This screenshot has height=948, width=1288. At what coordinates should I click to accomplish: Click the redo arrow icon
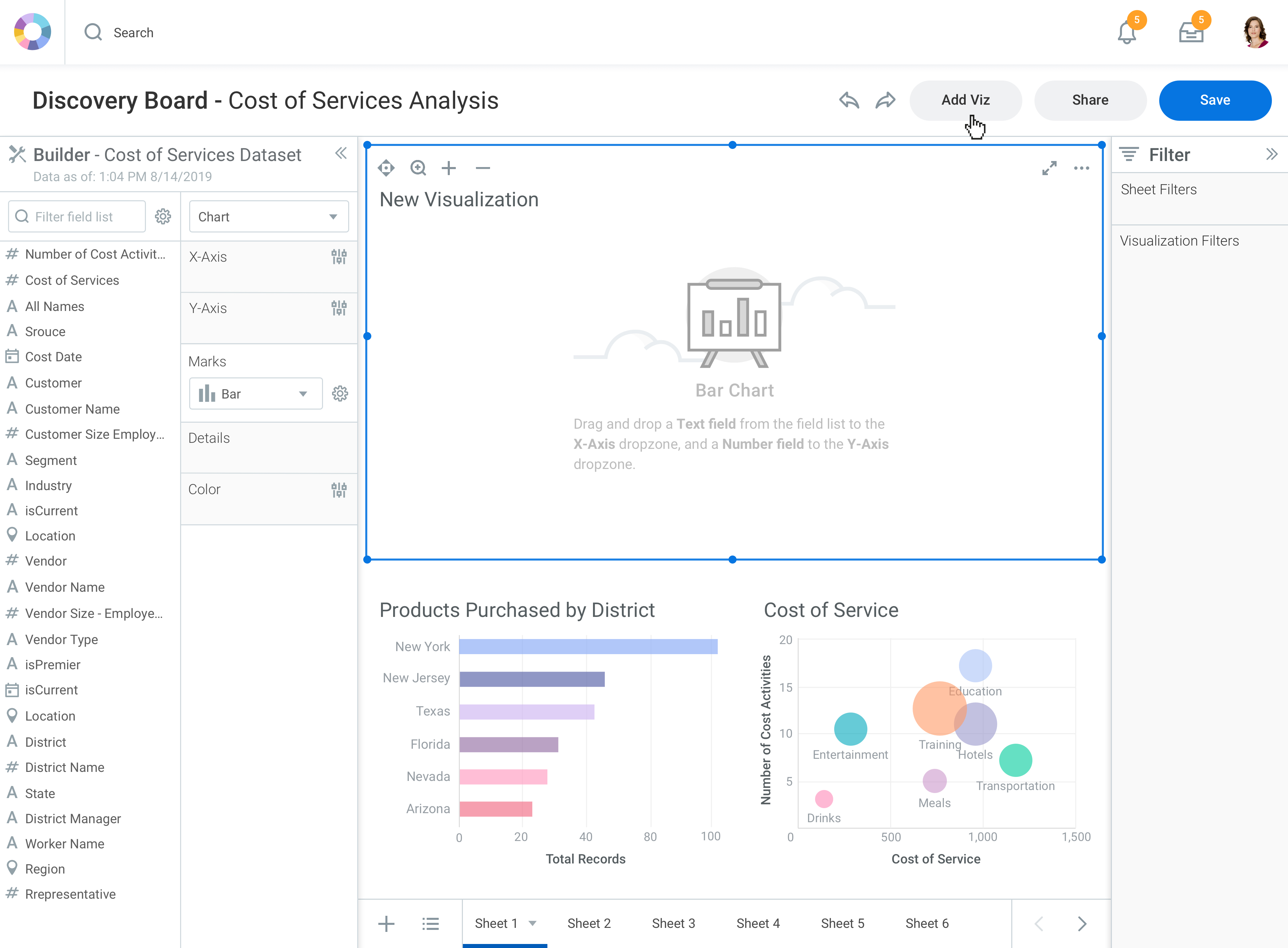pyautogui.click(x=885, y=100)
